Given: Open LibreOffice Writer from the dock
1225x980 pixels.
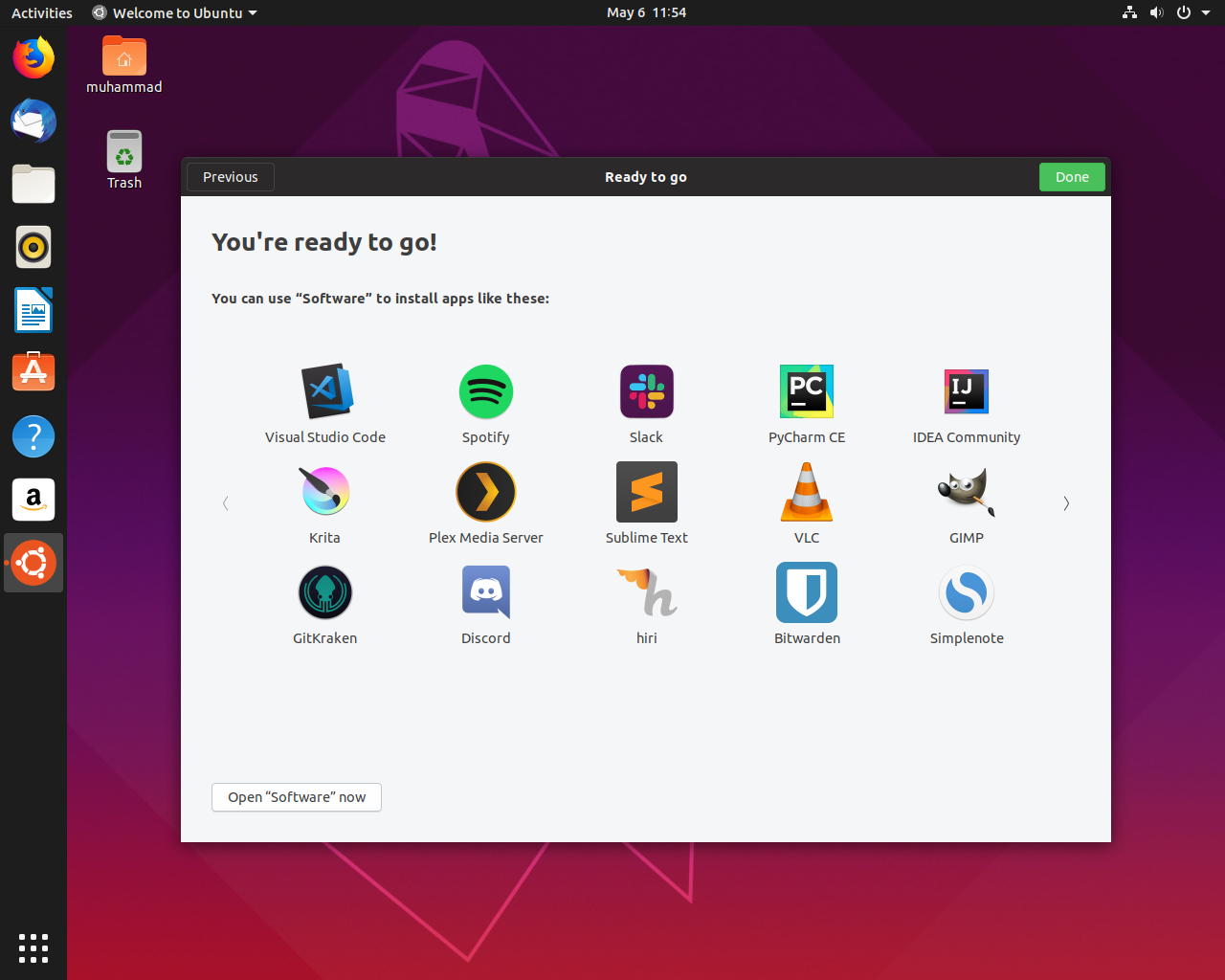Looking at the screenshot, I should (x=33, y=310).
